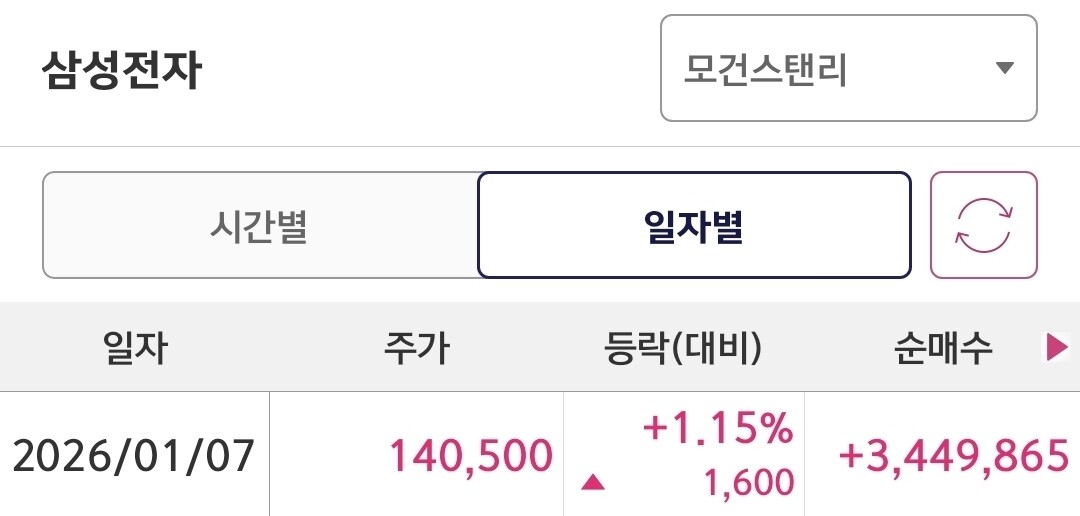
Task: Click the +1.15% change percentage
Action: (717, 430)
